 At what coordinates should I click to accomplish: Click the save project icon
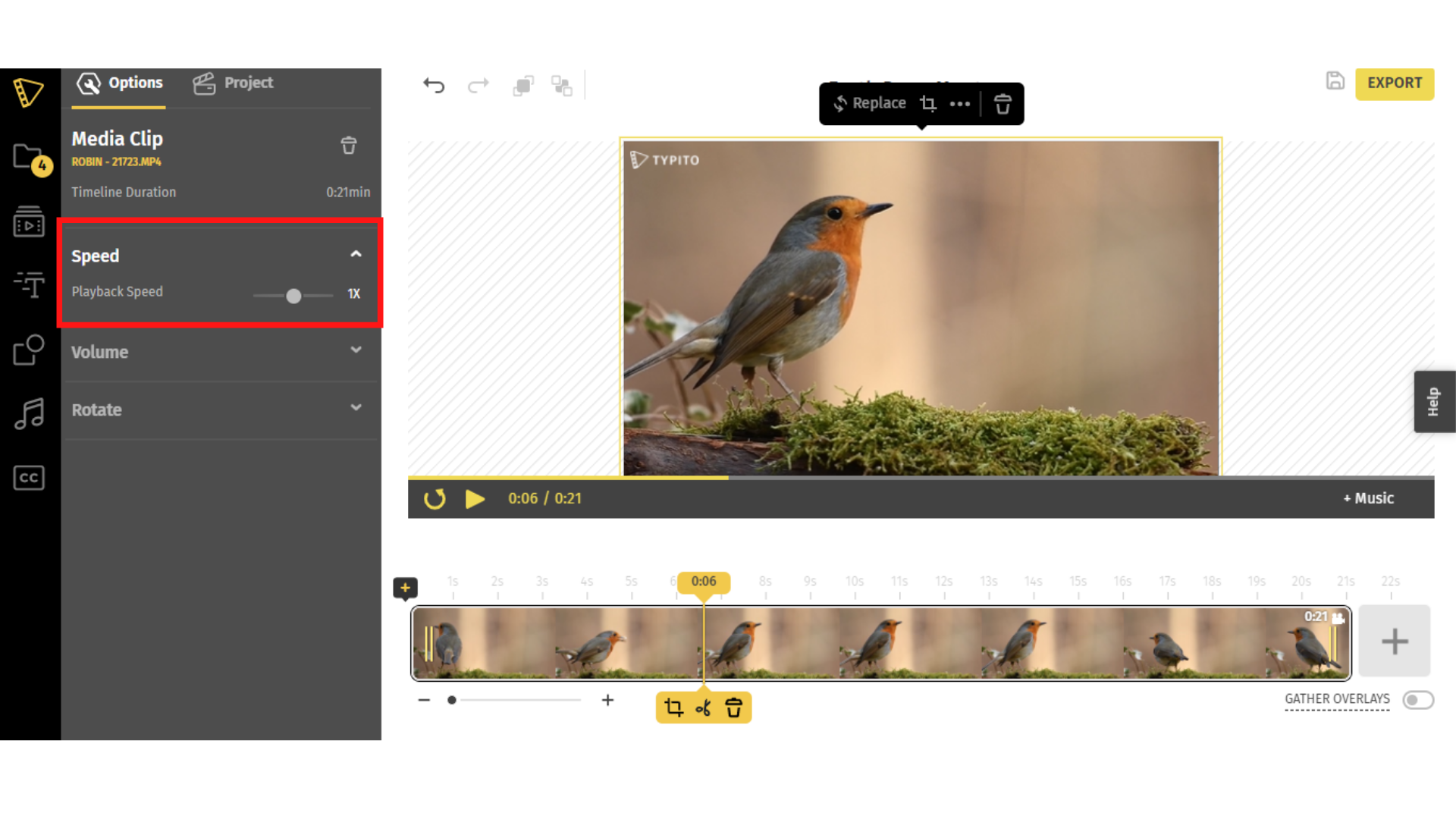click(1335, 81)
